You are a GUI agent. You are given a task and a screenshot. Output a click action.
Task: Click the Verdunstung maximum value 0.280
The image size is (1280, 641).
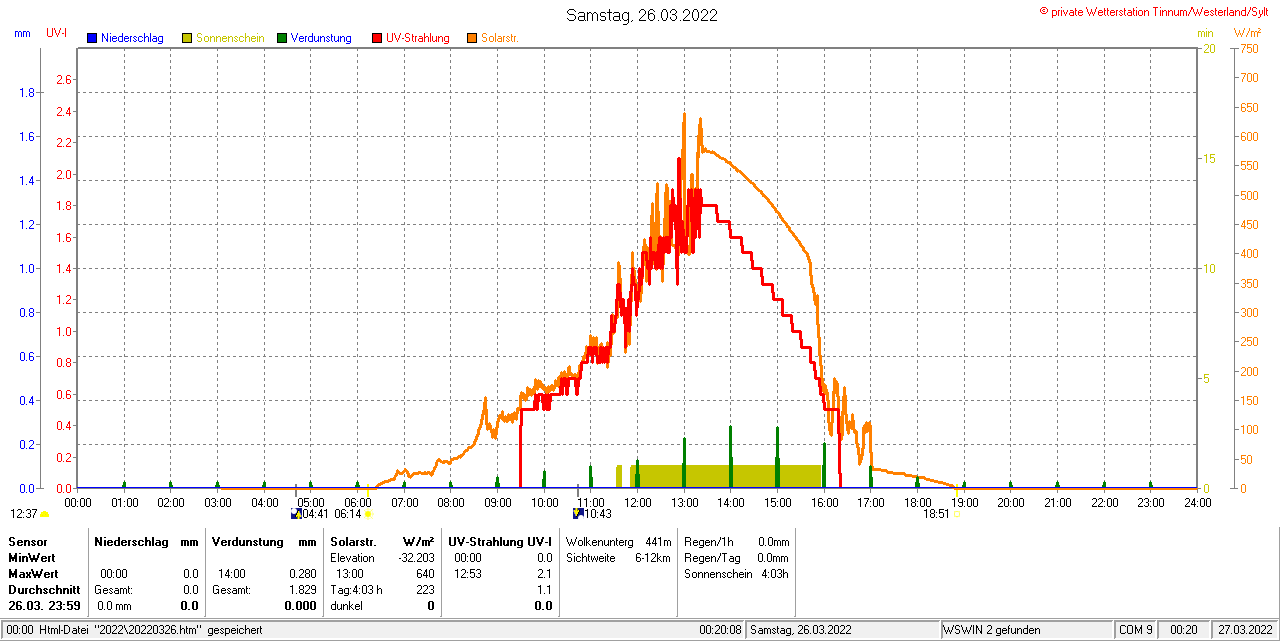coord(302,574)
